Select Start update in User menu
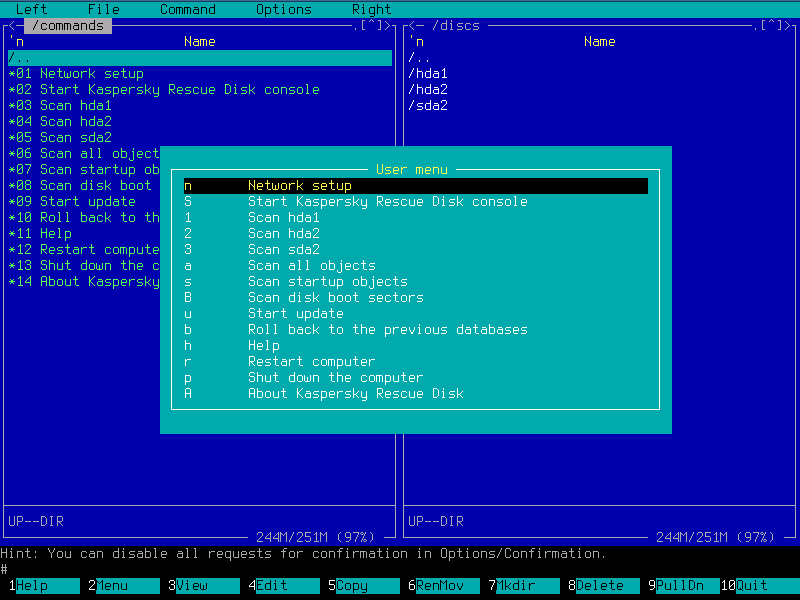 tap(416, 313)
